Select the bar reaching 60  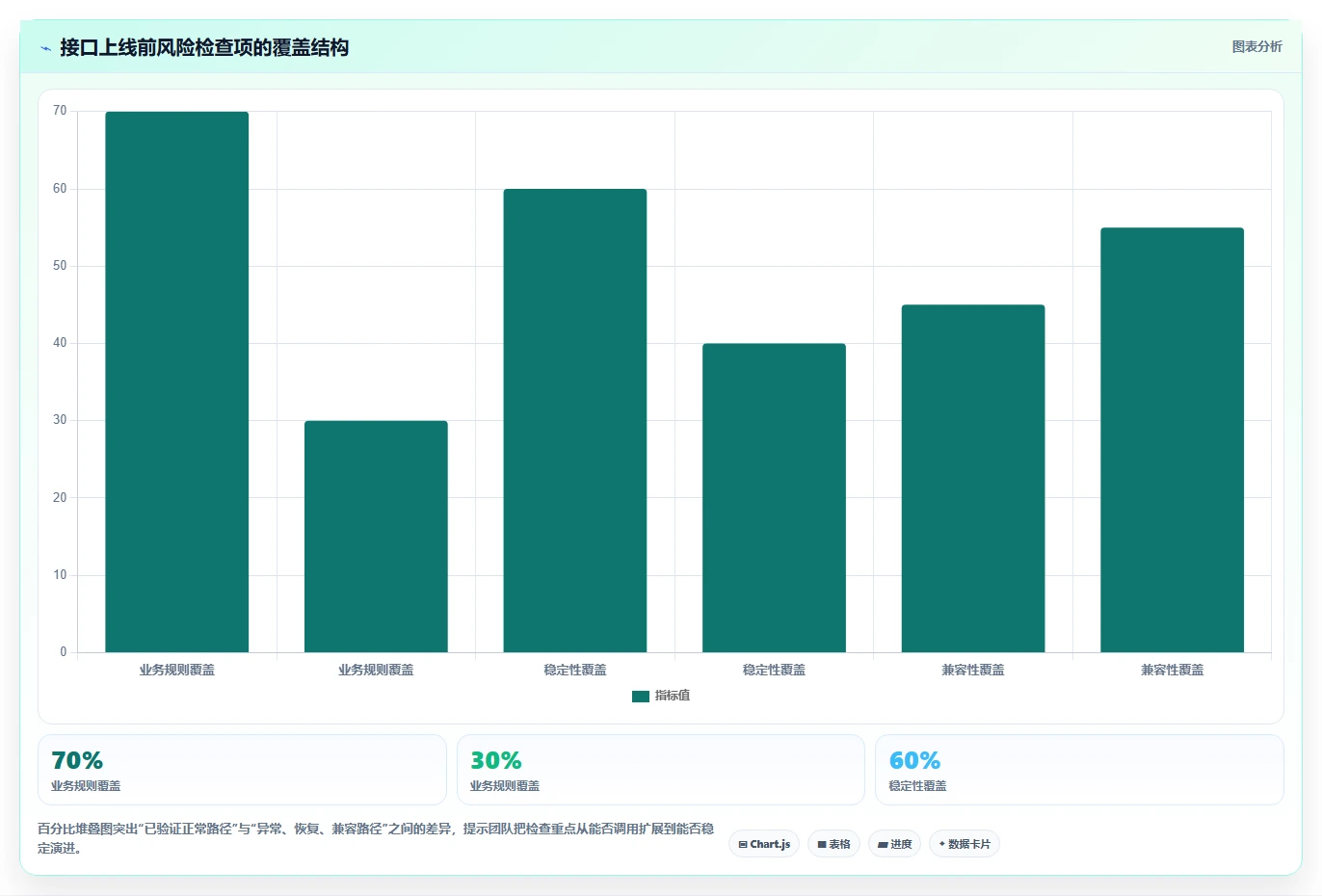pos(575,420)
